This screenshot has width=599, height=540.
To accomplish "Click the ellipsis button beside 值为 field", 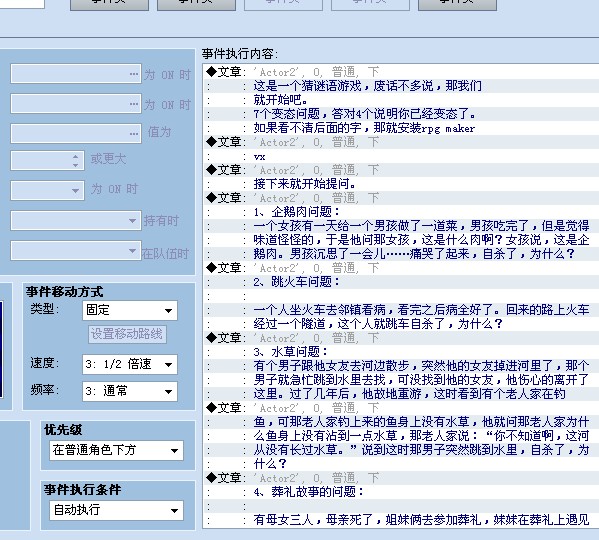I will click(134, 134).
